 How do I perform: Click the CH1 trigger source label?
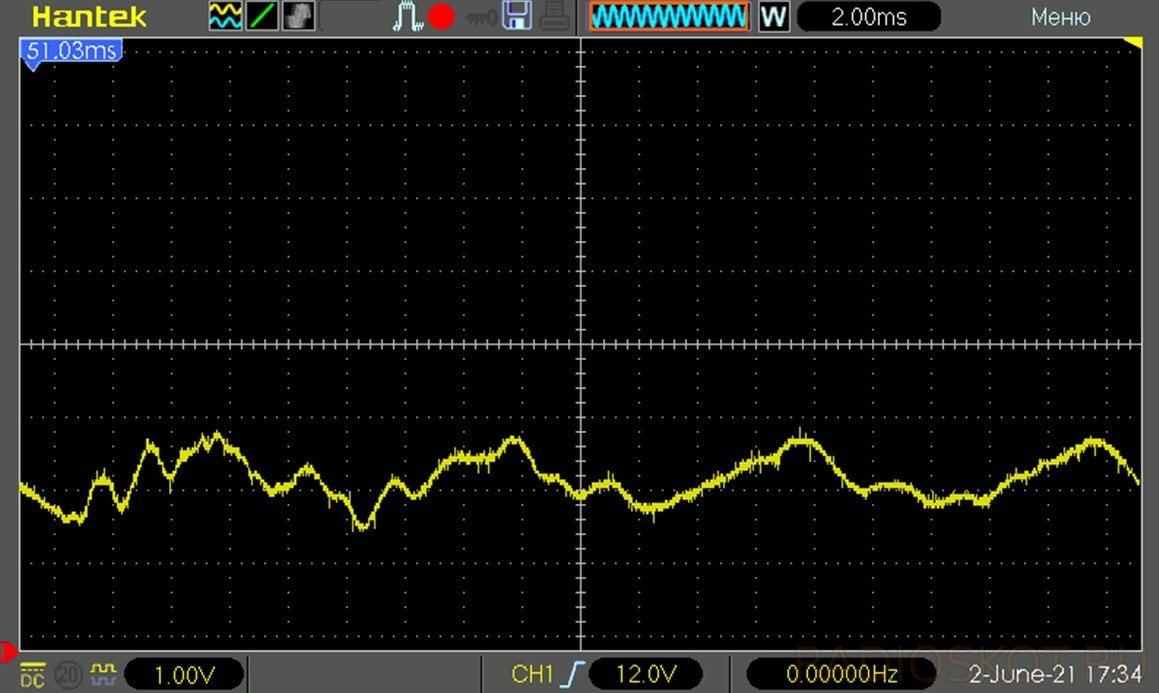(531, 675)
